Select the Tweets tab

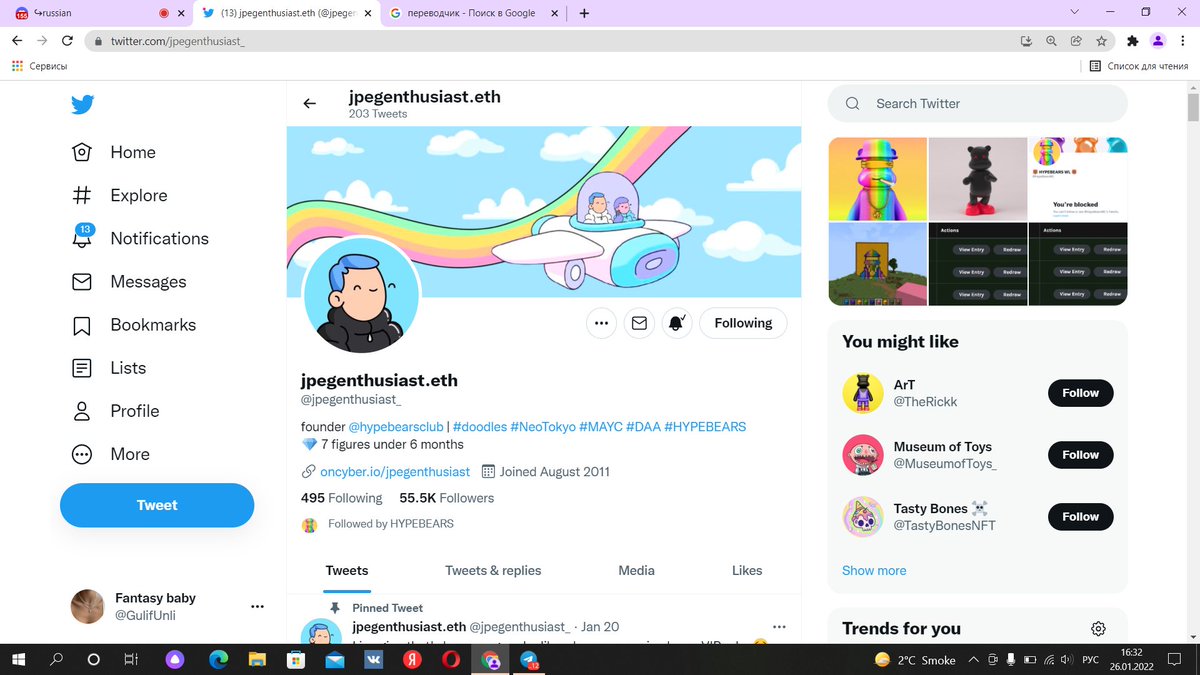coord(347,570)
